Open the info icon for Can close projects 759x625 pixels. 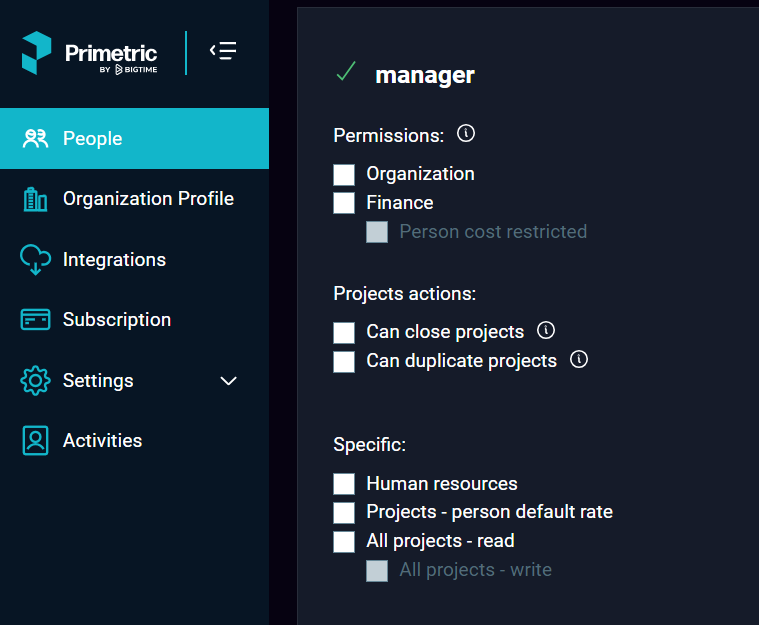pos(546,330)
